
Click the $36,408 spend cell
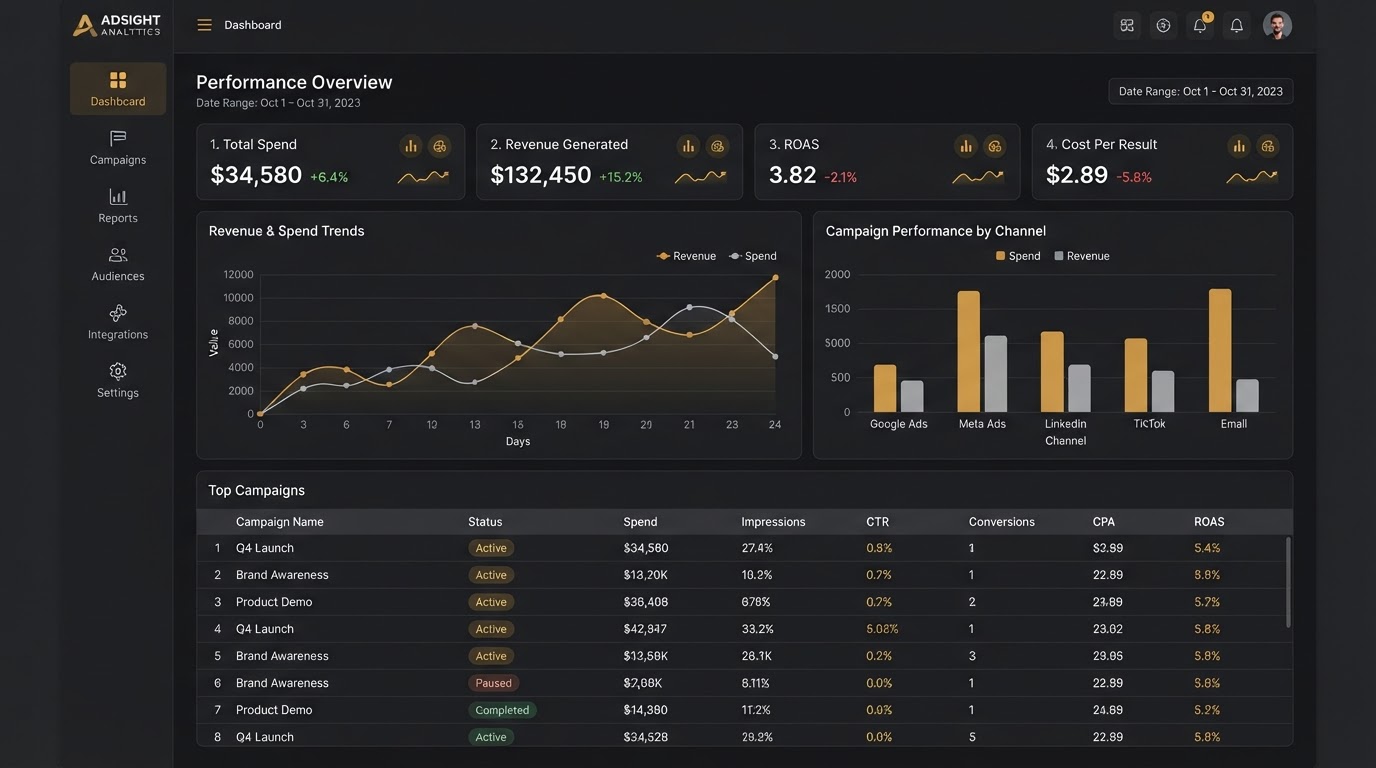[646, 602]
